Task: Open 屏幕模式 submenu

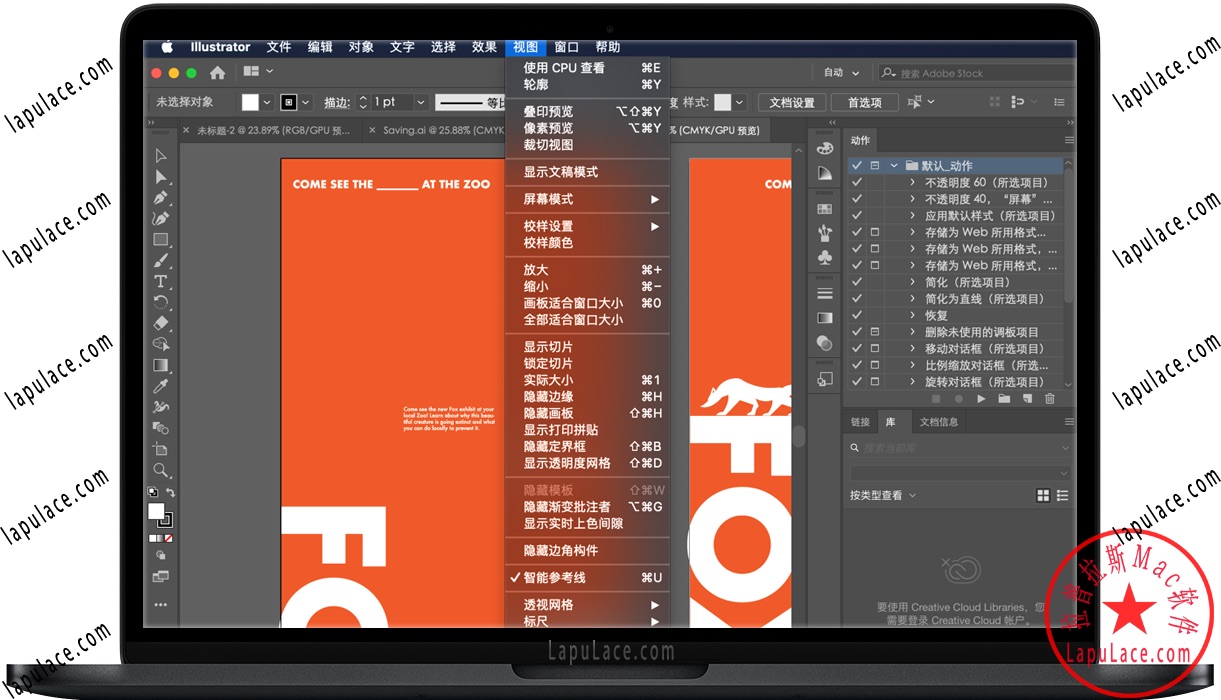Action: point(587,199)
